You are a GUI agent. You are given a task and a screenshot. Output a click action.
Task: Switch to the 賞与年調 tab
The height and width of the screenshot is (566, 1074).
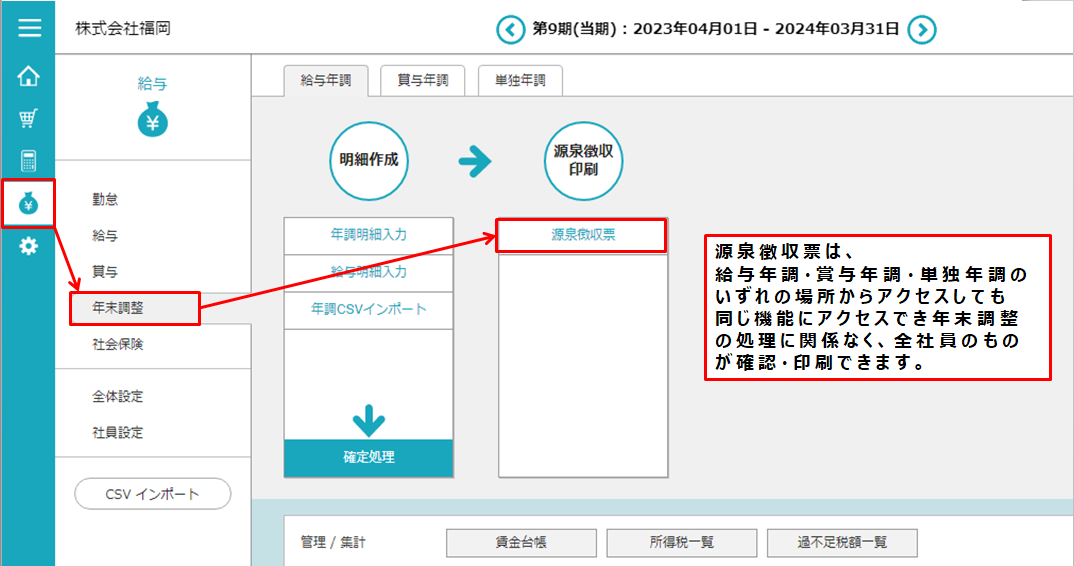click(422, 81)
